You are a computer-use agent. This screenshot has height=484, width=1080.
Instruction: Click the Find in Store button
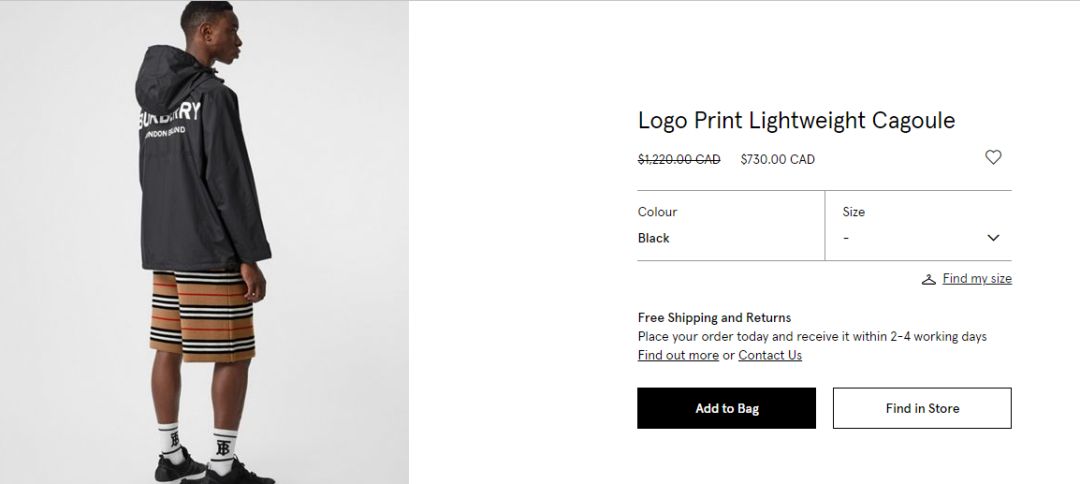coord(922,408)
